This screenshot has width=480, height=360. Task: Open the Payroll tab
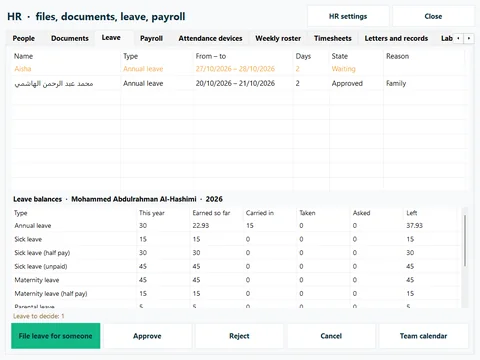click(x=151, y=38)
